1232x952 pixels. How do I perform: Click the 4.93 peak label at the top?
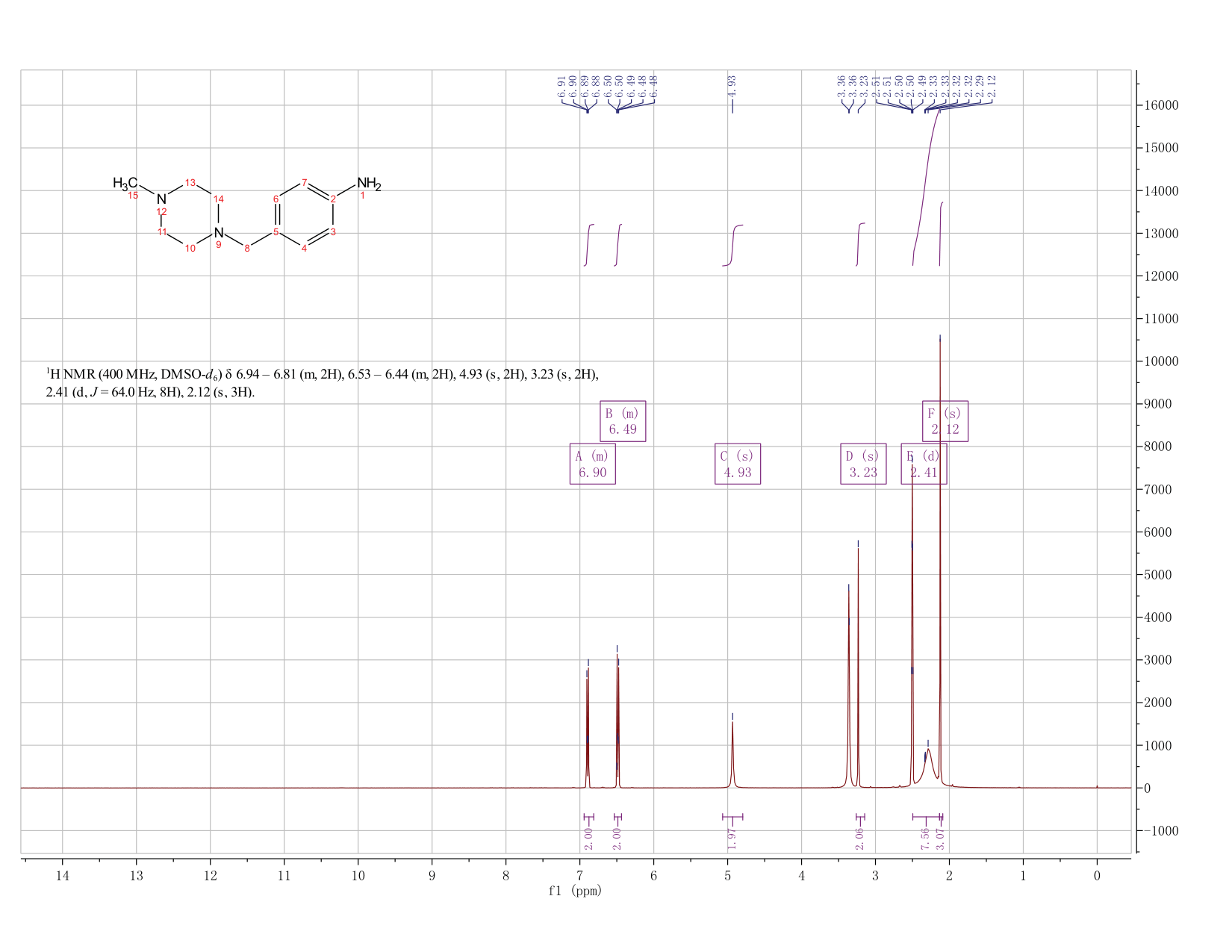pyautogui.click(x=732, y=86)
